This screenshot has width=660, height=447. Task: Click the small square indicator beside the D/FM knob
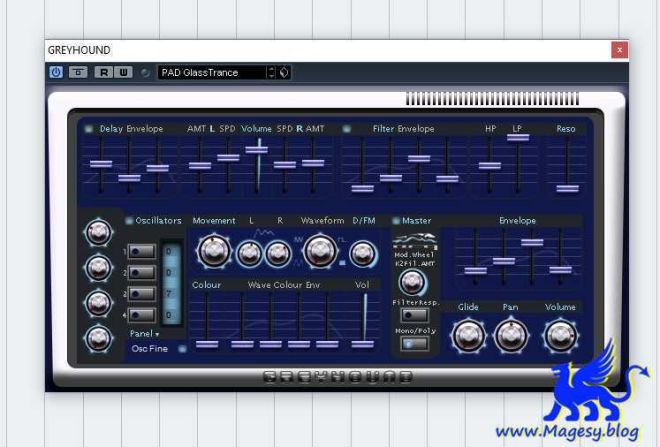click(x=342, y=263)
